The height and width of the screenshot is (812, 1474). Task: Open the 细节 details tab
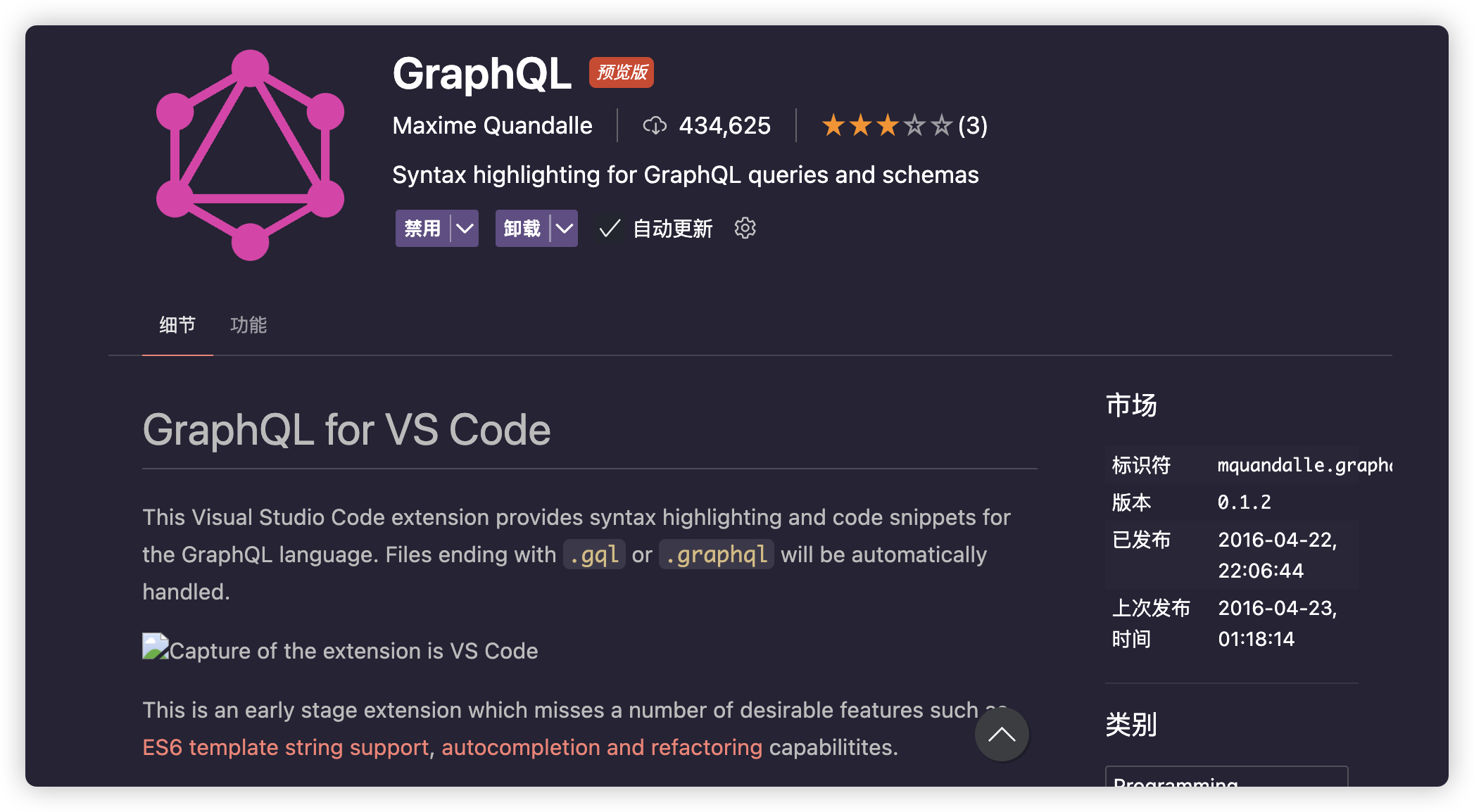tap(177, 325)
